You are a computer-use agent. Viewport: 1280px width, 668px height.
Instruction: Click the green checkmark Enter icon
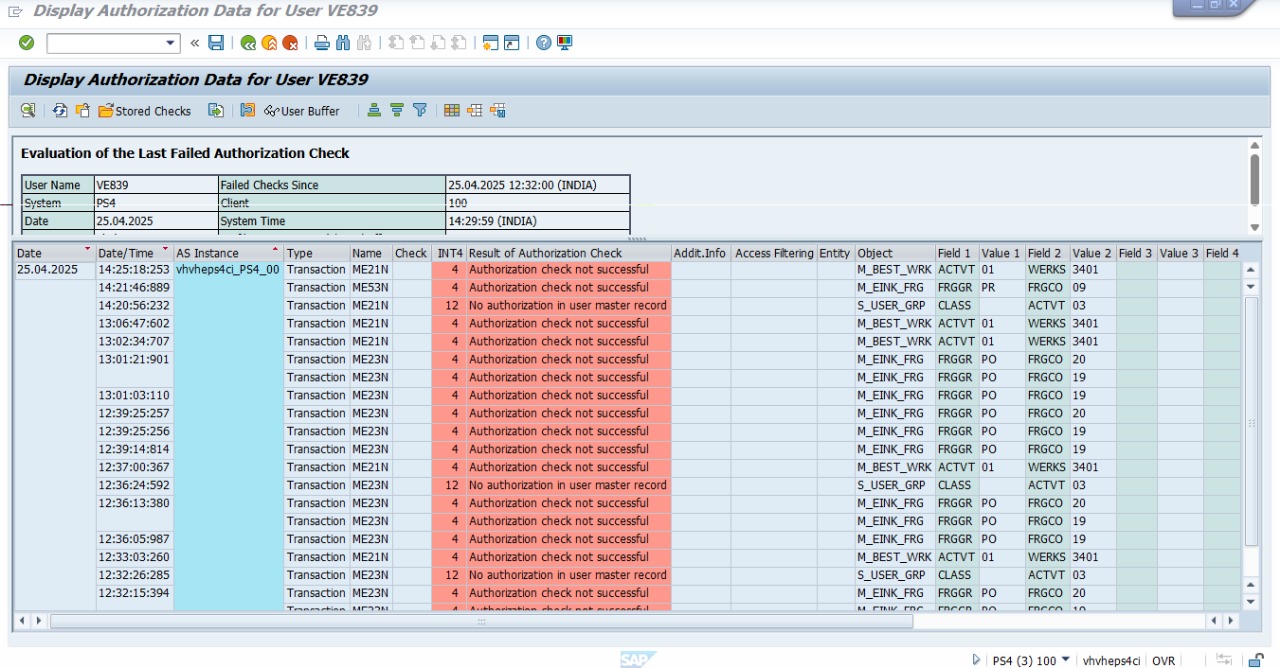(x=27, y=43)
